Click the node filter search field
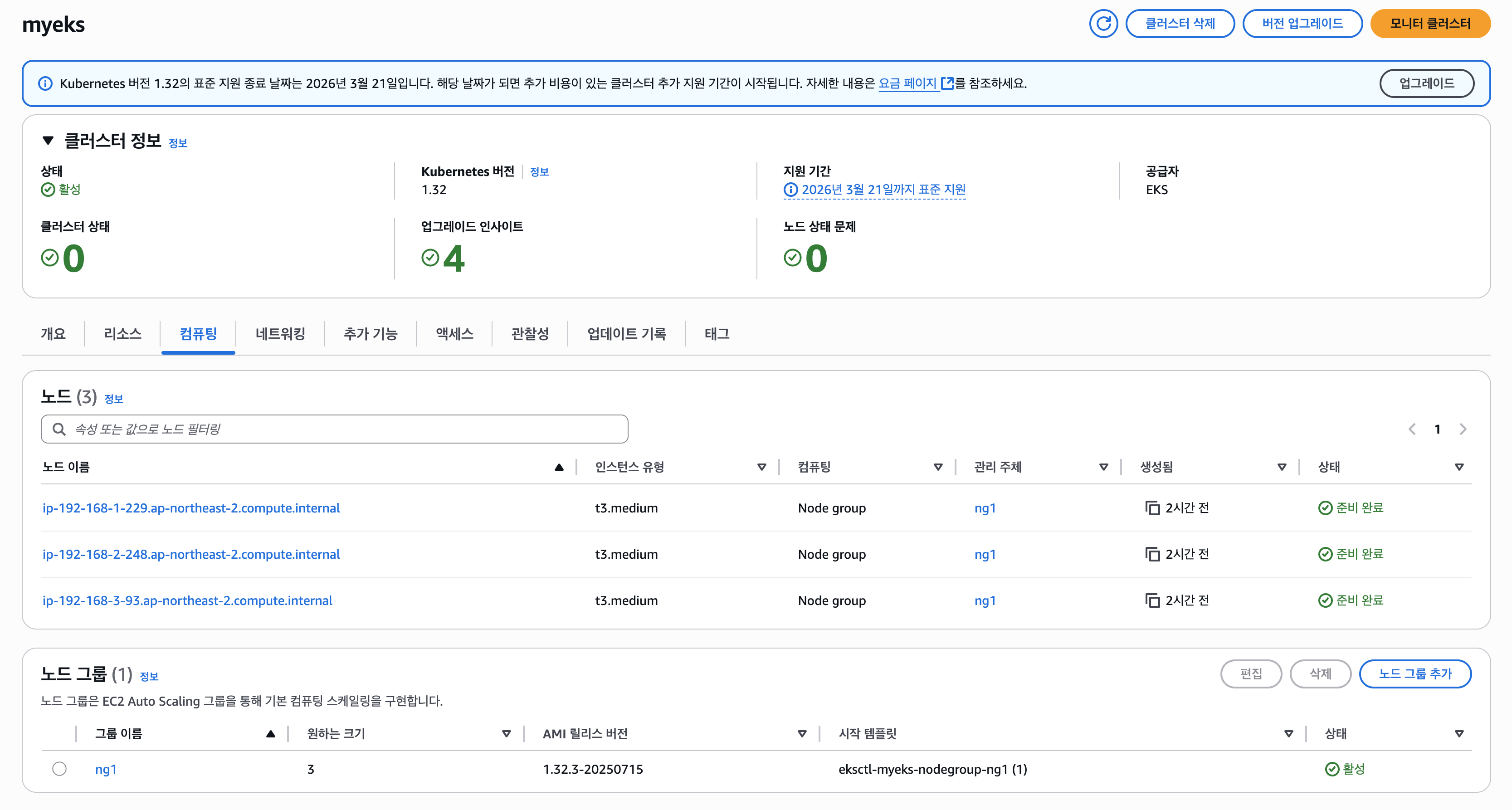 (x=335, y=429)
